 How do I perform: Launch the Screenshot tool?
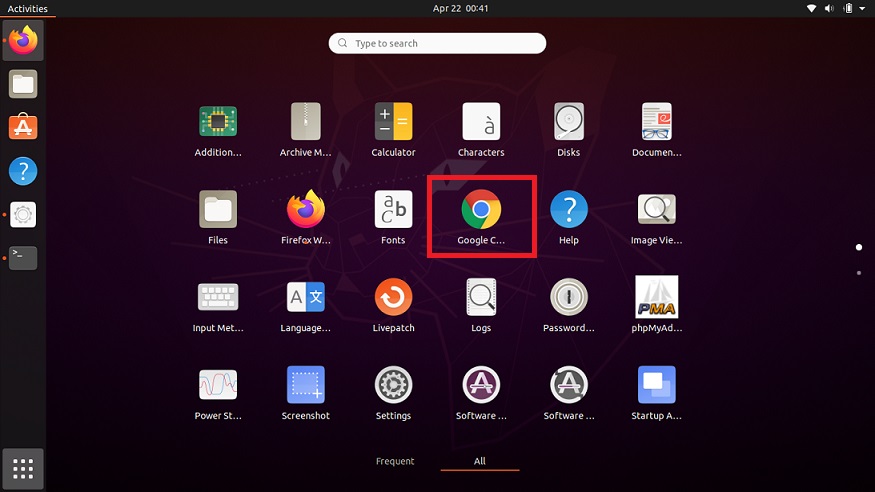305,384
